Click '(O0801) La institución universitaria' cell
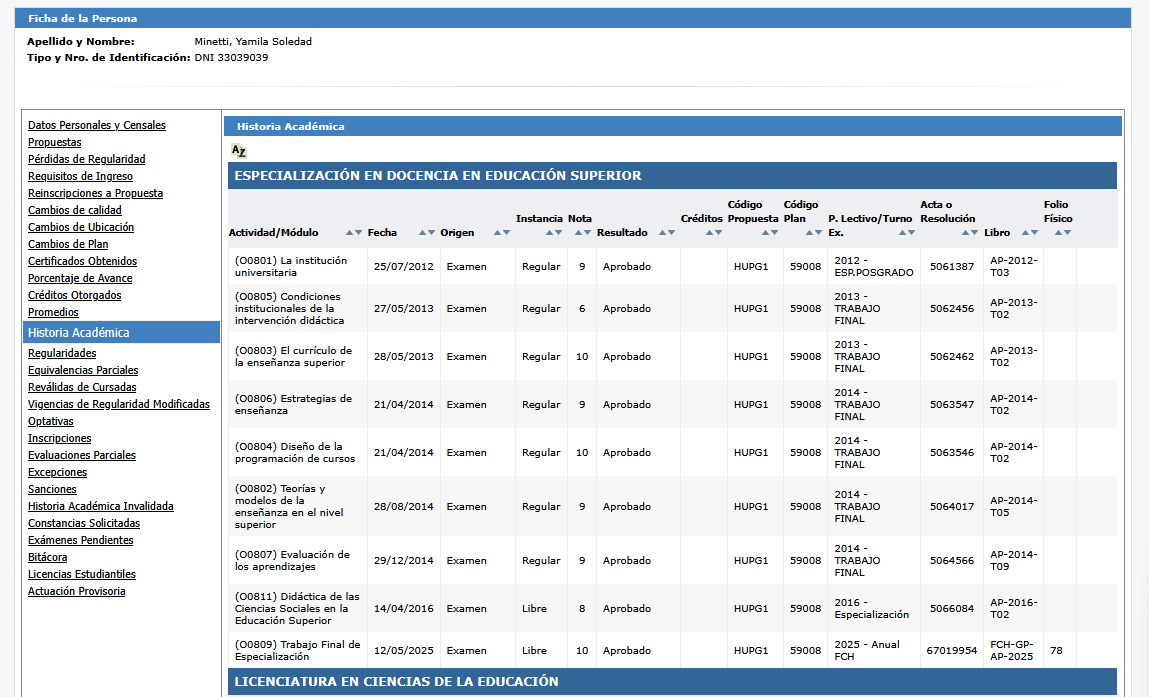This screenshot has height=697, width=1149. (x=298, y=267)
